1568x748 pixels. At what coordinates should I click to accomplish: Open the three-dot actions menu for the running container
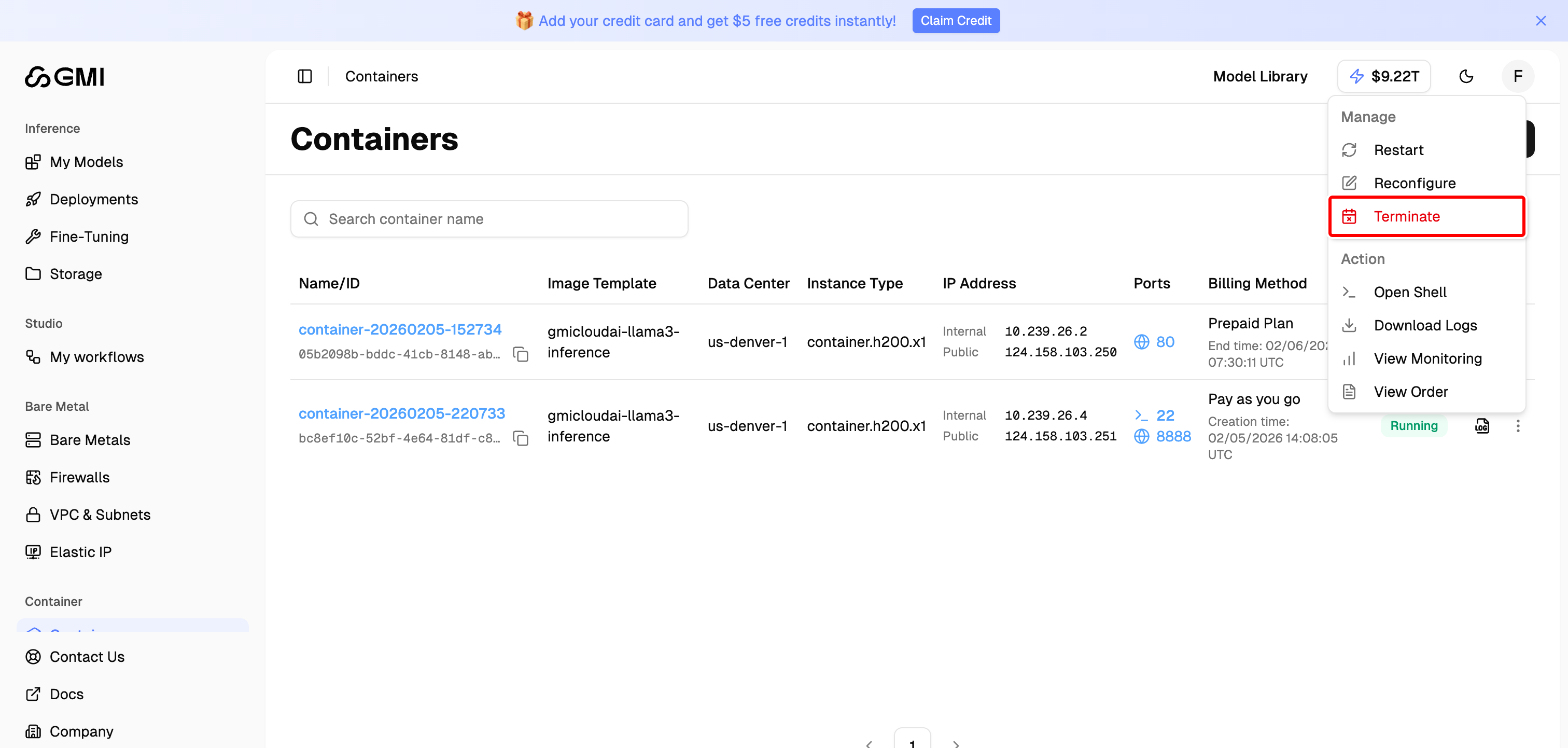point(1518,426)
